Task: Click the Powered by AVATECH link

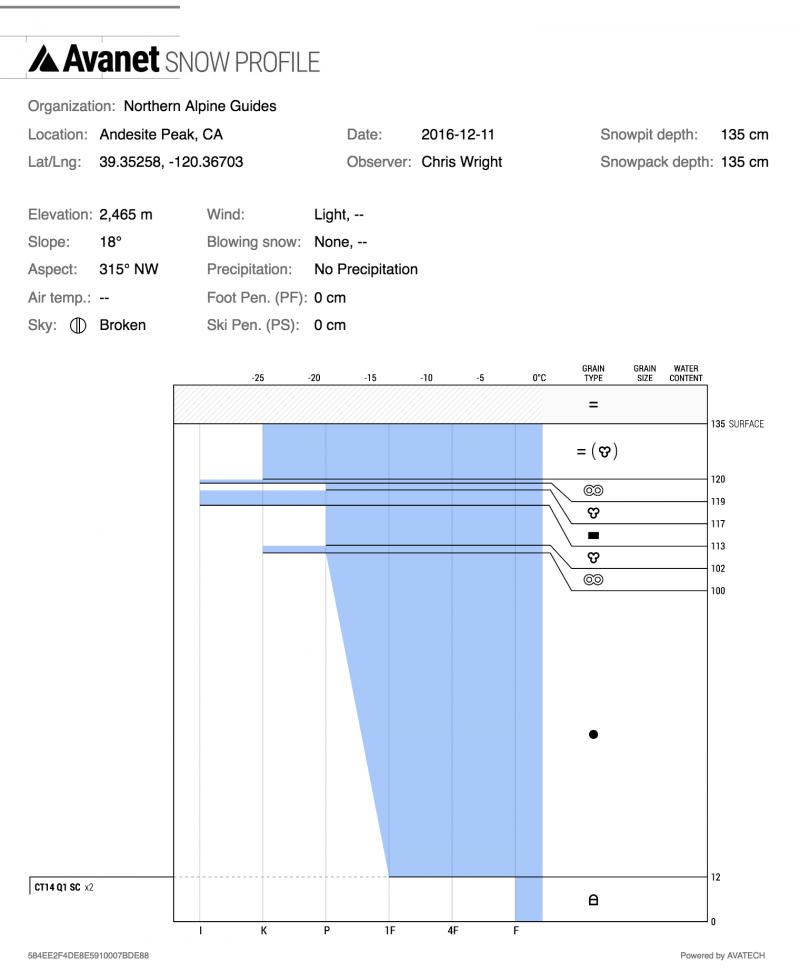Action: [x=722, y=955]
